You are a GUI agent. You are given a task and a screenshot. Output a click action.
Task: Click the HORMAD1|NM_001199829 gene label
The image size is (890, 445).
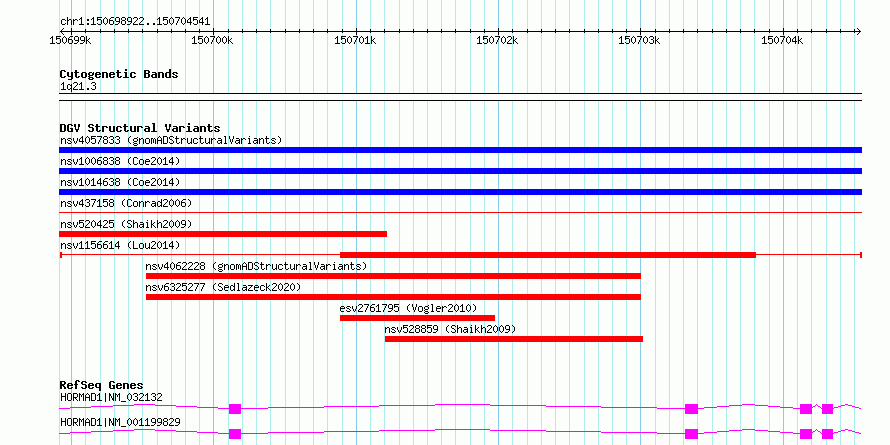pos(120,423)
